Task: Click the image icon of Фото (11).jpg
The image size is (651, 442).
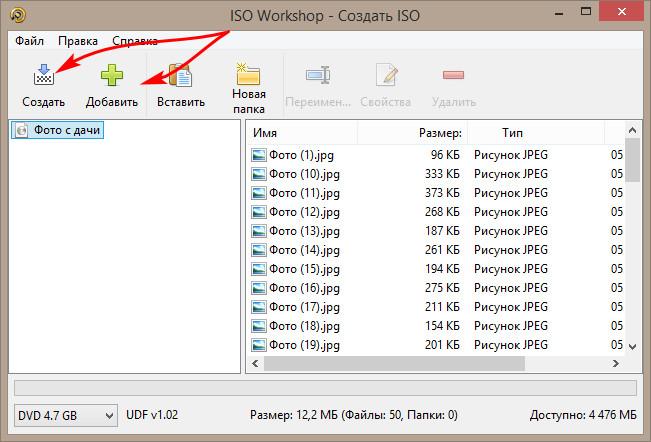Action: click(259, 193)
